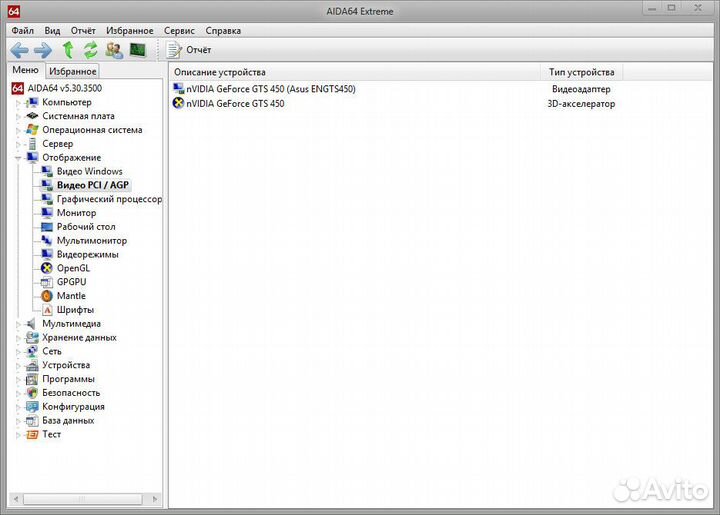The image size is (720, 515).
Task: Select the OpenGL tree item
Action: click(x=73, y=268)
